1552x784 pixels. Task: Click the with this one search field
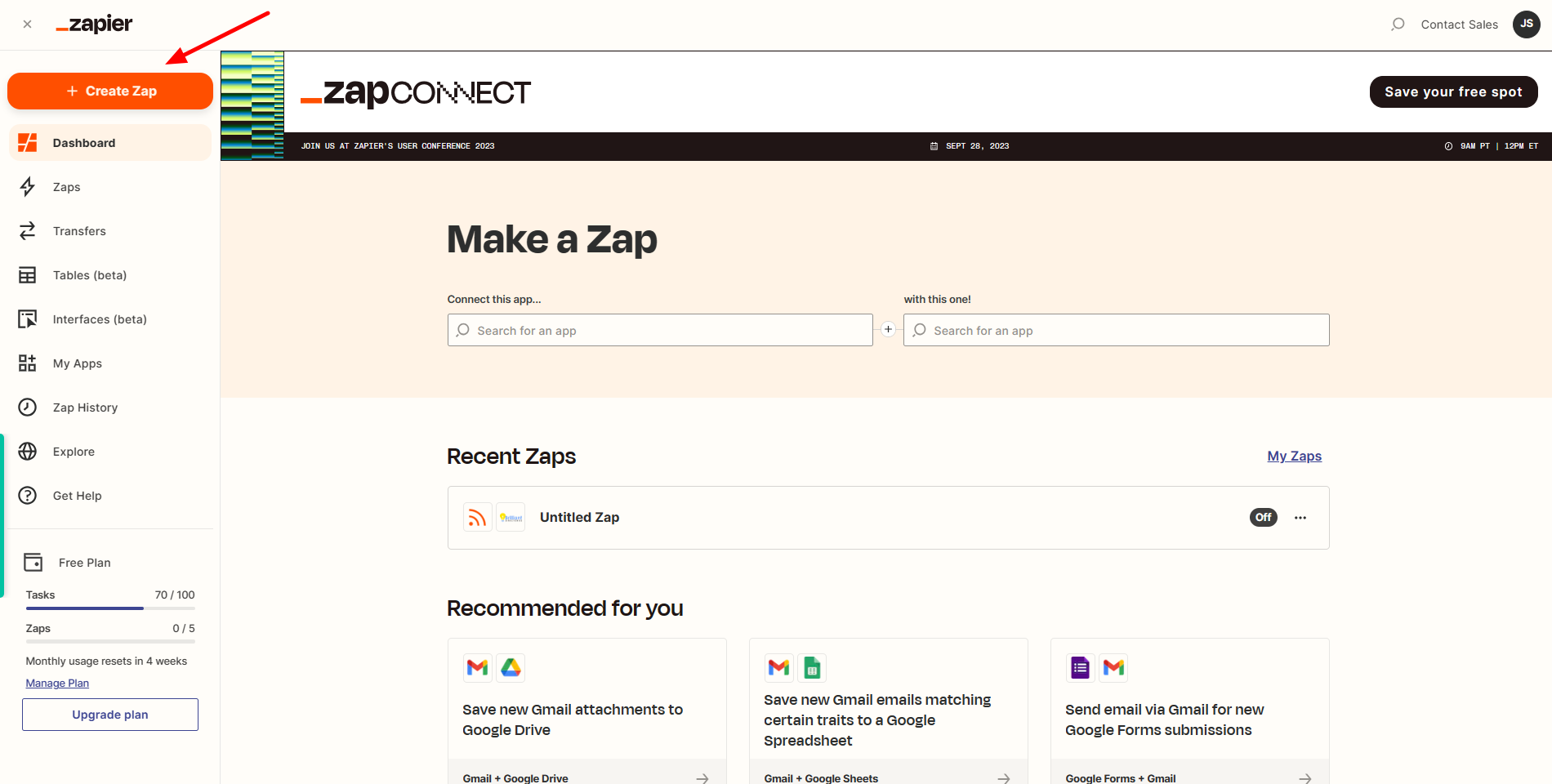point(1117,330)
